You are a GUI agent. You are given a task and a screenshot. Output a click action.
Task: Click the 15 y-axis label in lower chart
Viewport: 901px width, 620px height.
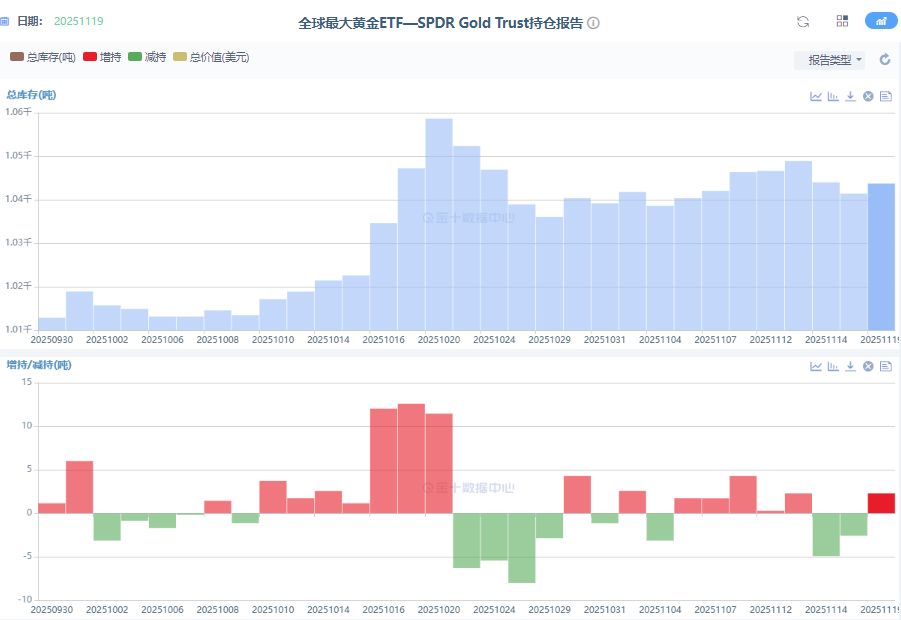tap(27, 382)
